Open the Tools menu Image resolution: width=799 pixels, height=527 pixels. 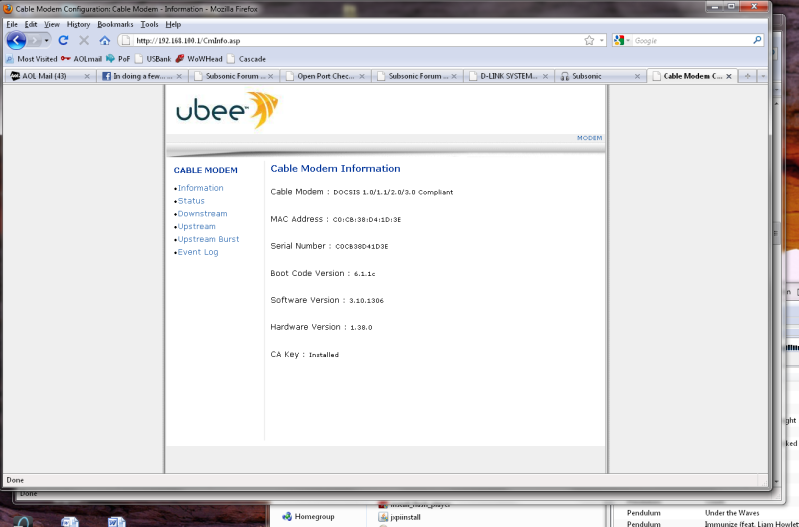[149, 24]
